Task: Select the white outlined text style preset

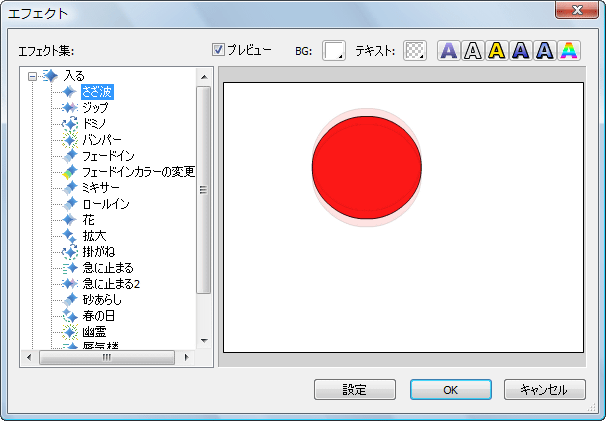Action: coord(473,51)
